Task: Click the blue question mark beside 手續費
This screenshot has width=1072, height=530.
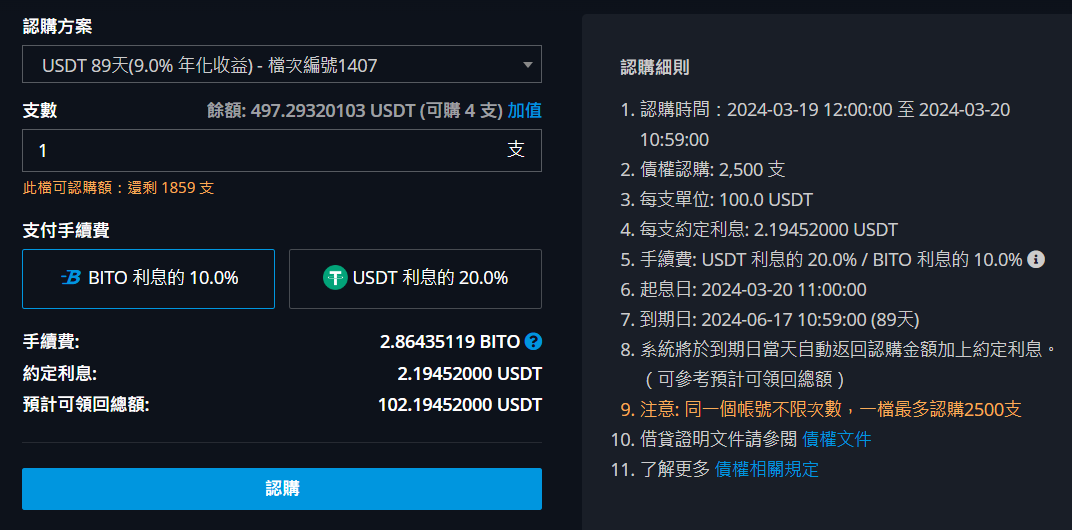Action: coord(533,341)
